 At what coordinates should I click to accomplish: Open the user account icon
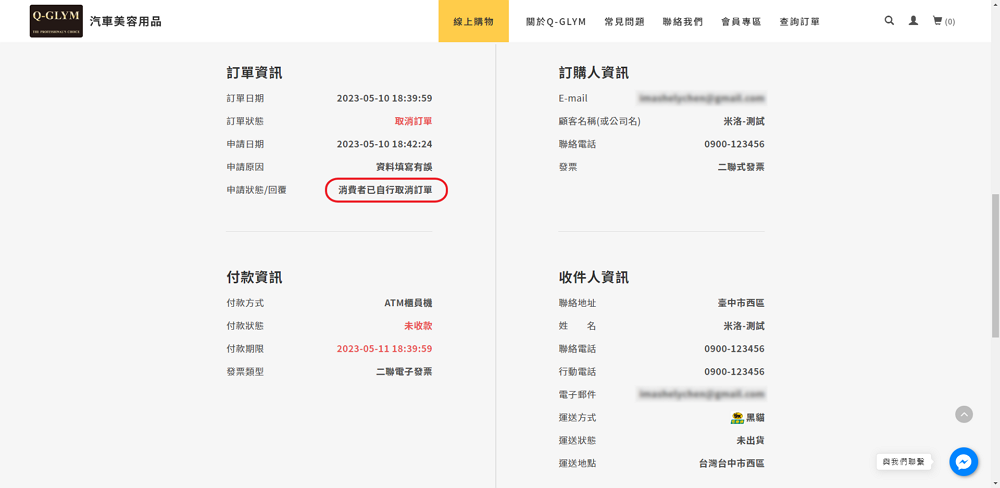(913, 21)
